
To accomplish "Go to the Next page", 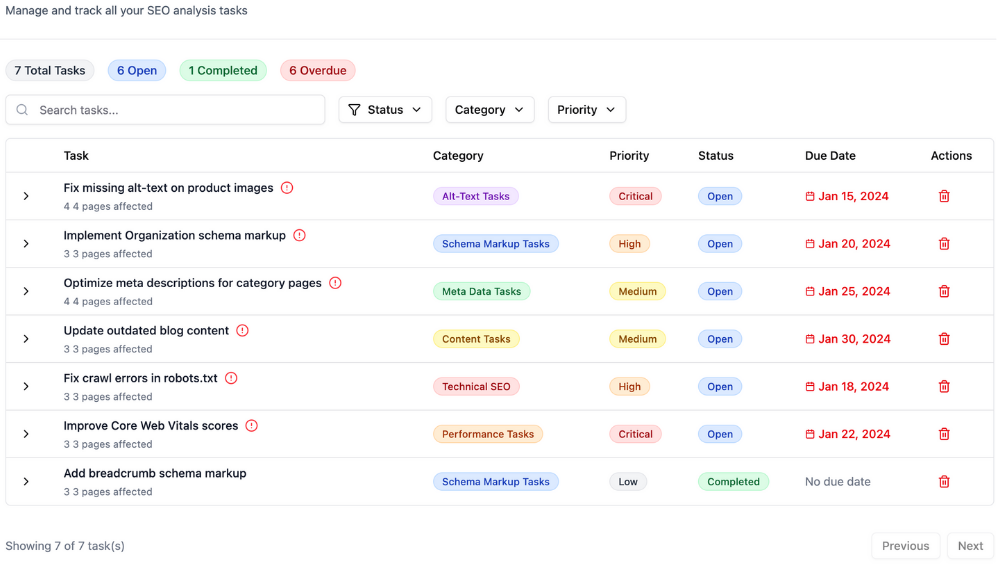I will 970,546.
